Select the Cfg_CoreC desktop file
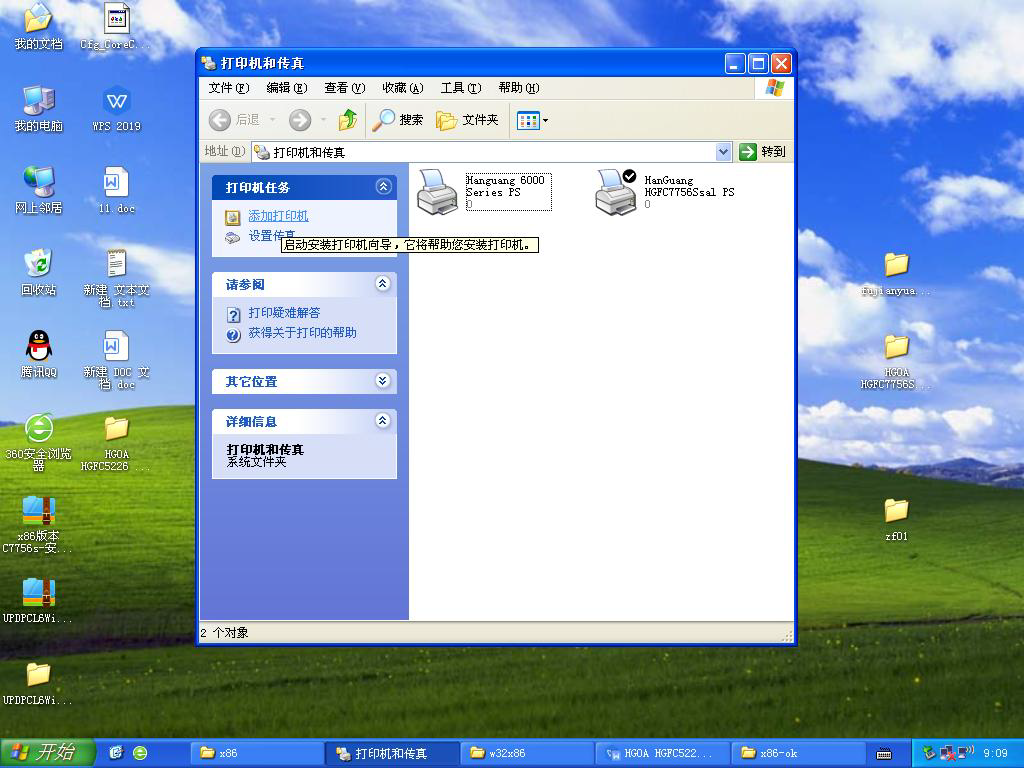 [x=116, y=27]
